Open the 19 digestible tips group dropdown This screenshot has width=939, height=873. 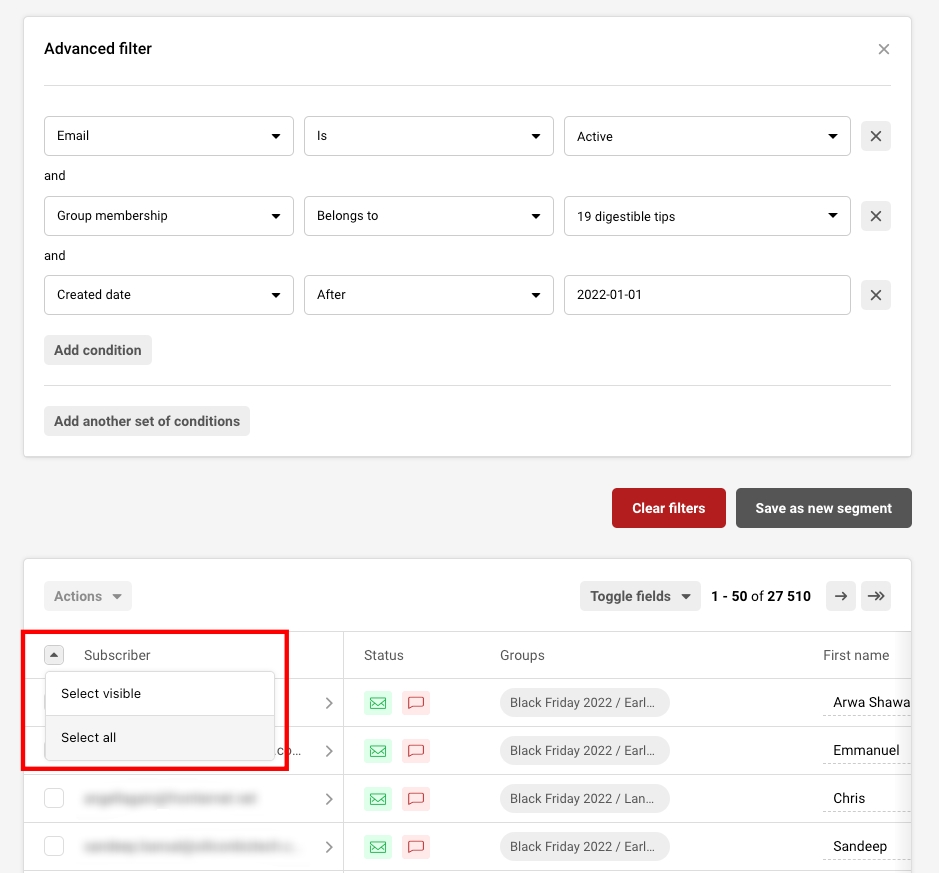706,216
